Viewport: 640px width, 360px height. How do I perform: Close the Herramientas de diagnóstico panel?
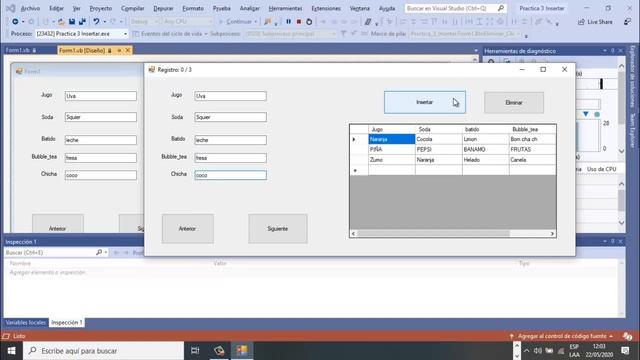click(x=621, y=51)
